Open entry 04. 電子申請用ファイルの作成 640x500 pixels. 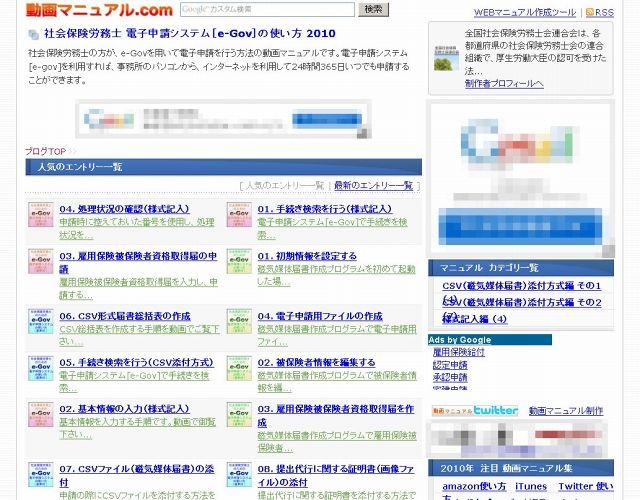pos(320,316)
